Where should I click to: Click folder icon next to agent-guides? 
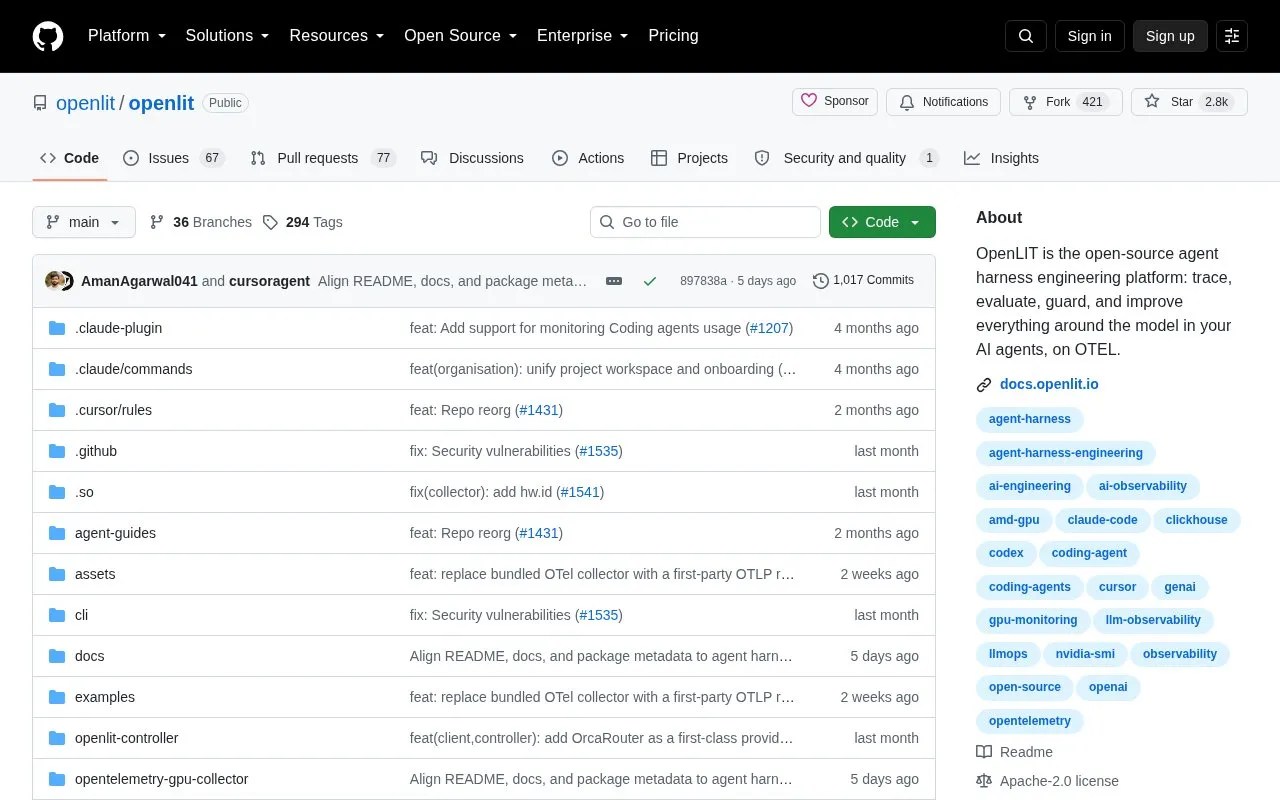click(x=57, y=533)
